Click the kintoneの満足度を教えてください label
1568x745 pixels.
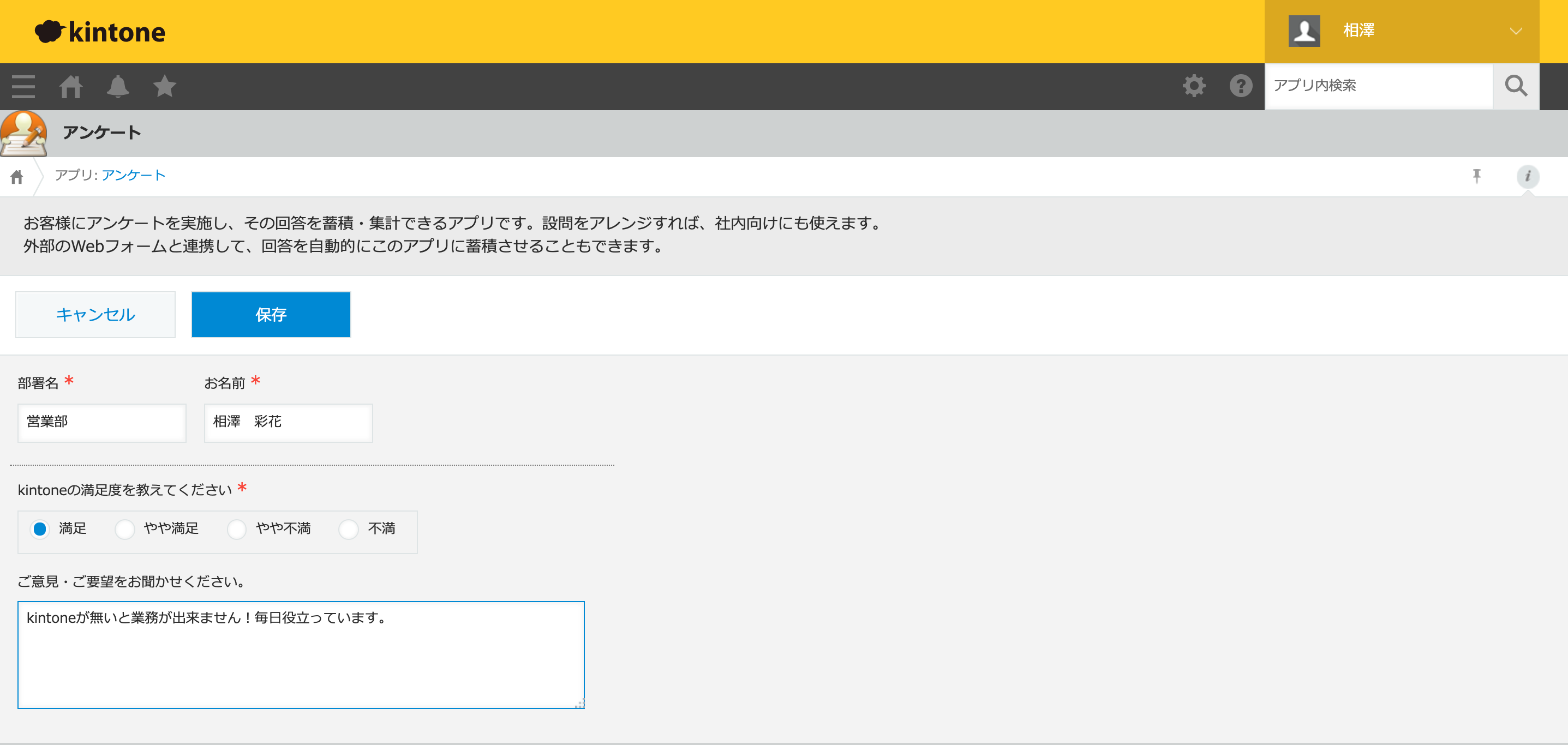[x=125, y=490]
